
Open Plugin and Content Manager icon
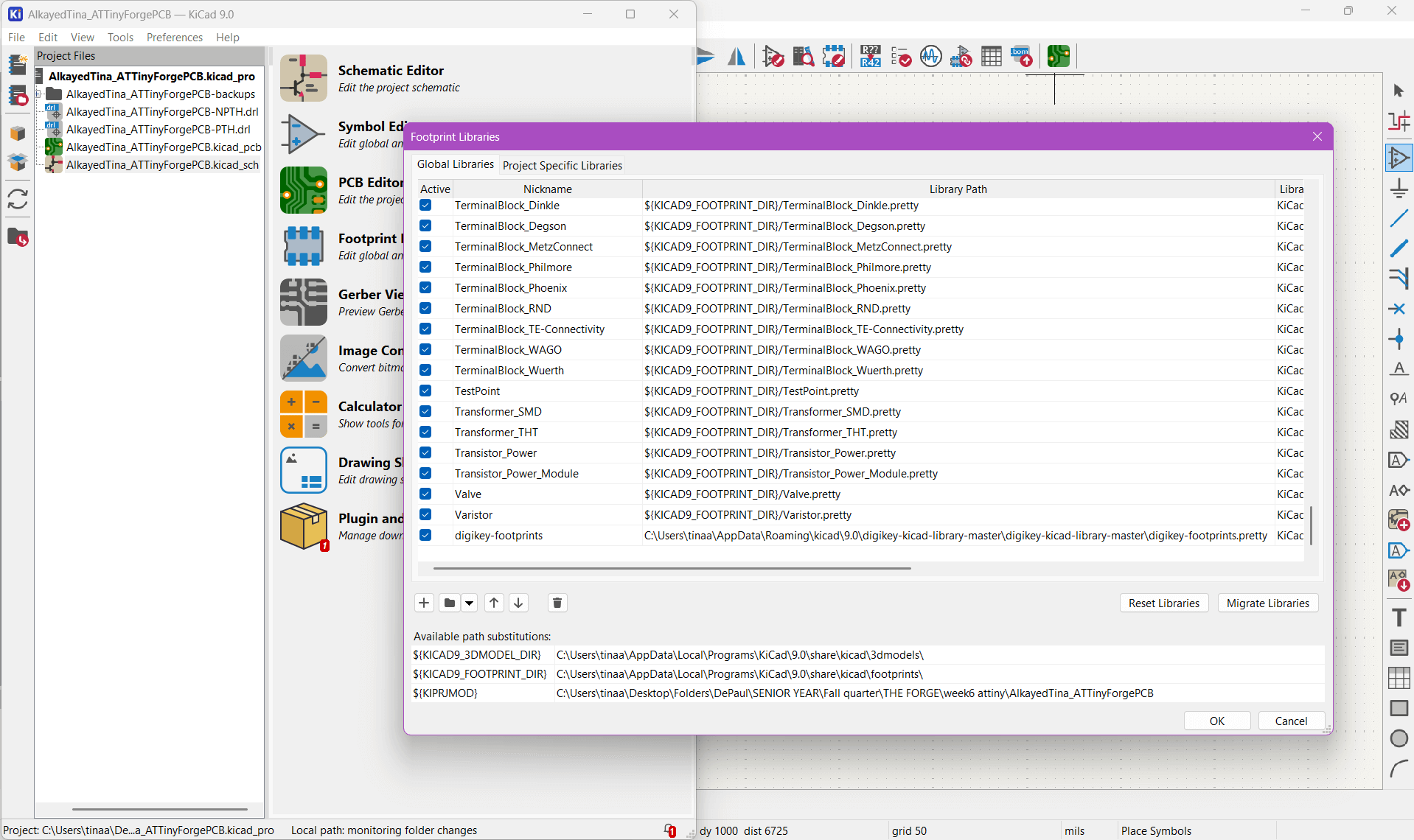tap(303, 526)
